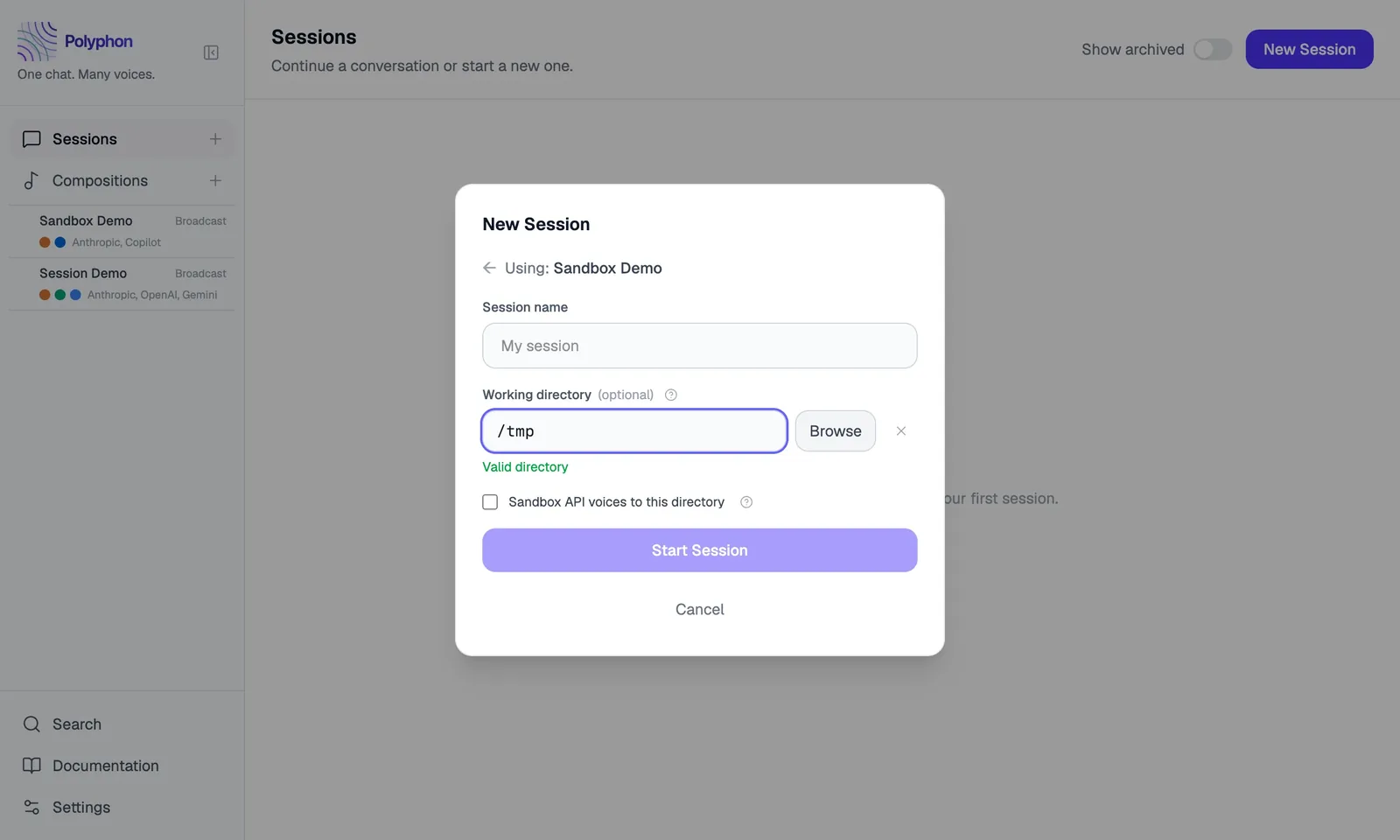Check Sandbox API voices to this directory

pos(490,501)
